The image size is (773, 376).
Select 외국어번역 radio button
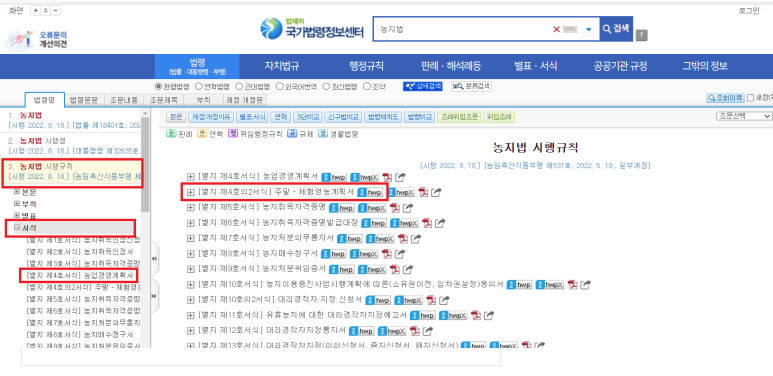279,86
